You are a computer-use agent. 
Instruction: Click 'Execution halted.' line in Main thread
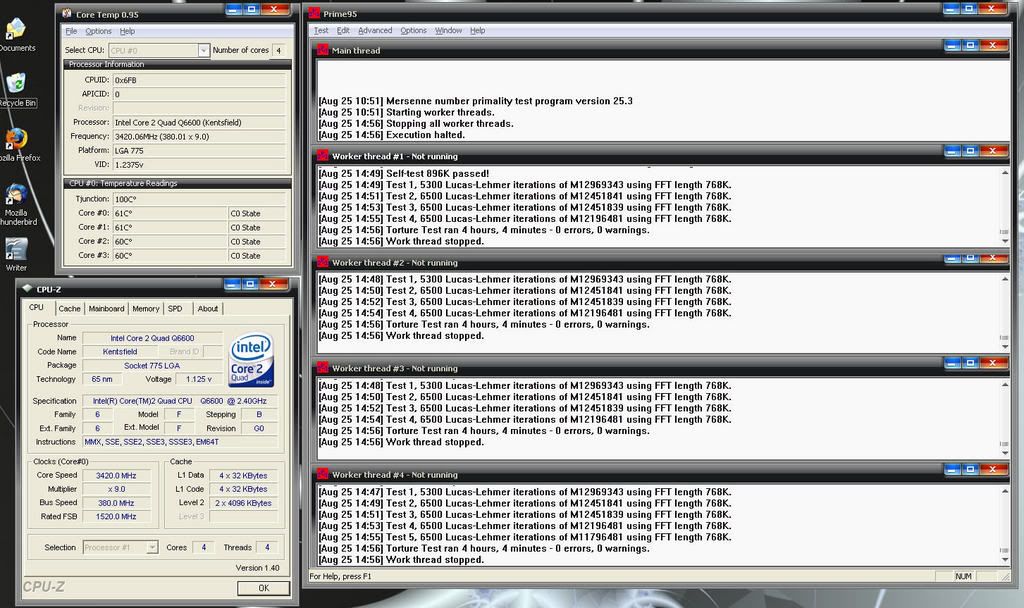tap(392, 135)
